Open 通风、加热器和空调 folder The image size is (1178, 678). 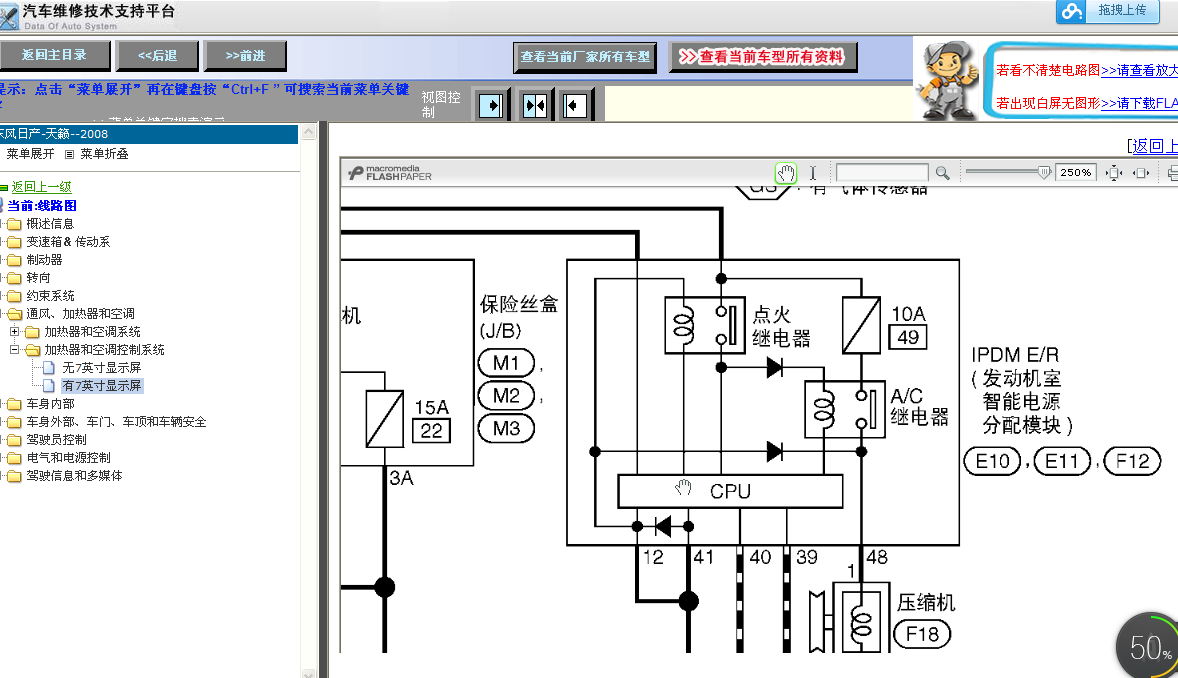[80, 313]
